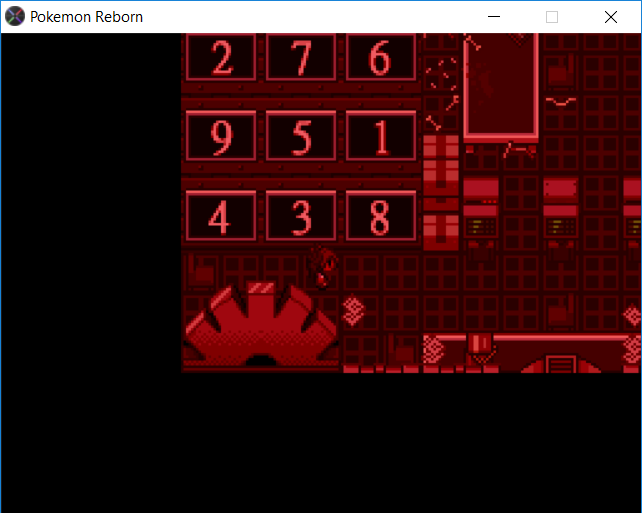The height and width of the screenshot is (513, 642).
Task: Select the number 3 puzzle tile
Action: (301, 215)
